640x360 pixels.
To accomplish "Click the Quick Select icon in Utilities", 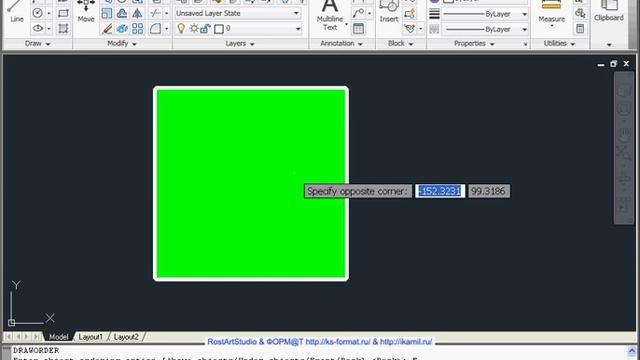I will click(580, 13).
